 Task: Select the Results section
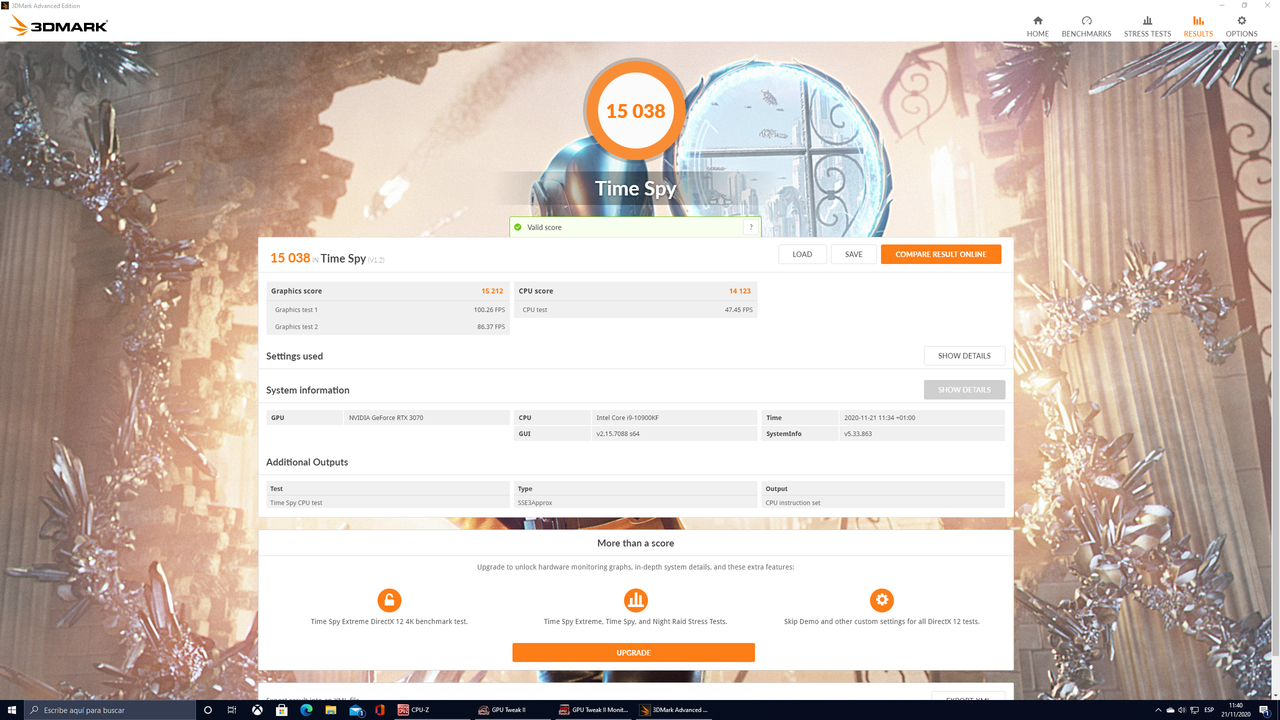(1198, 26)
